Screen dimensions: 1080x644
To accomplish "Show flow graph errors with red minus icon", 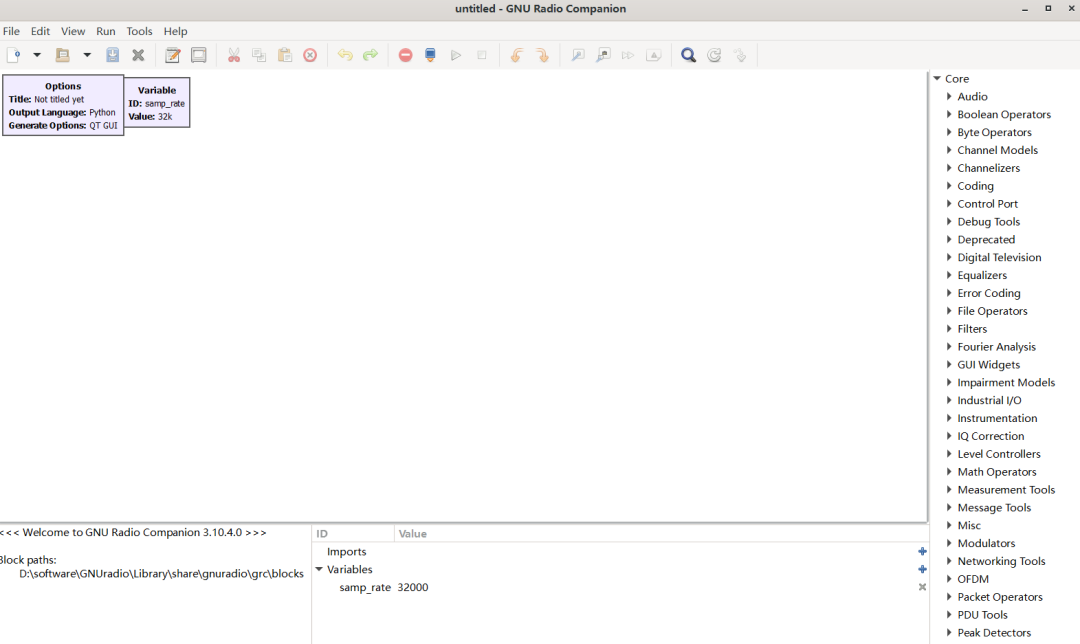I will pyautogui.click(x=405, y=55).
